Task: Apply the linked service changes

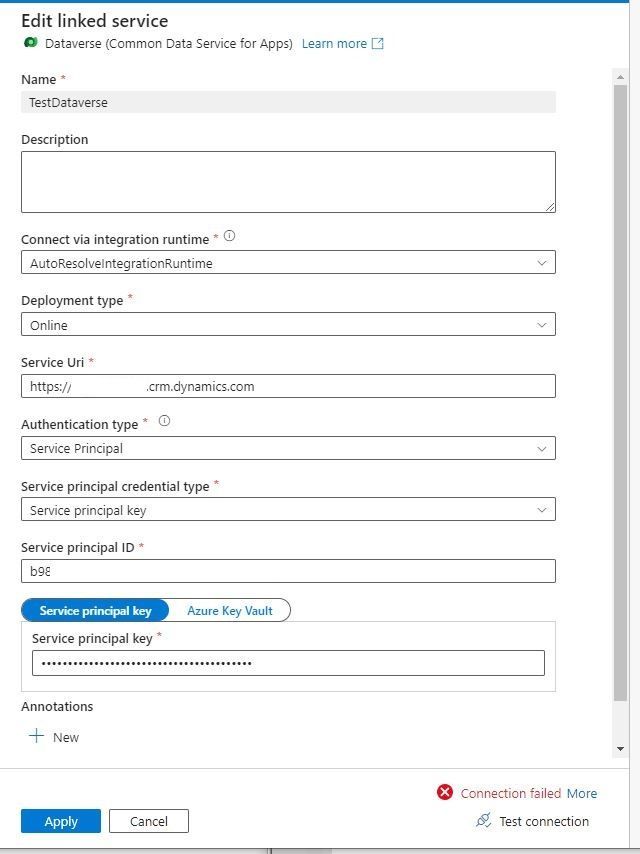Action: point(60,820)
